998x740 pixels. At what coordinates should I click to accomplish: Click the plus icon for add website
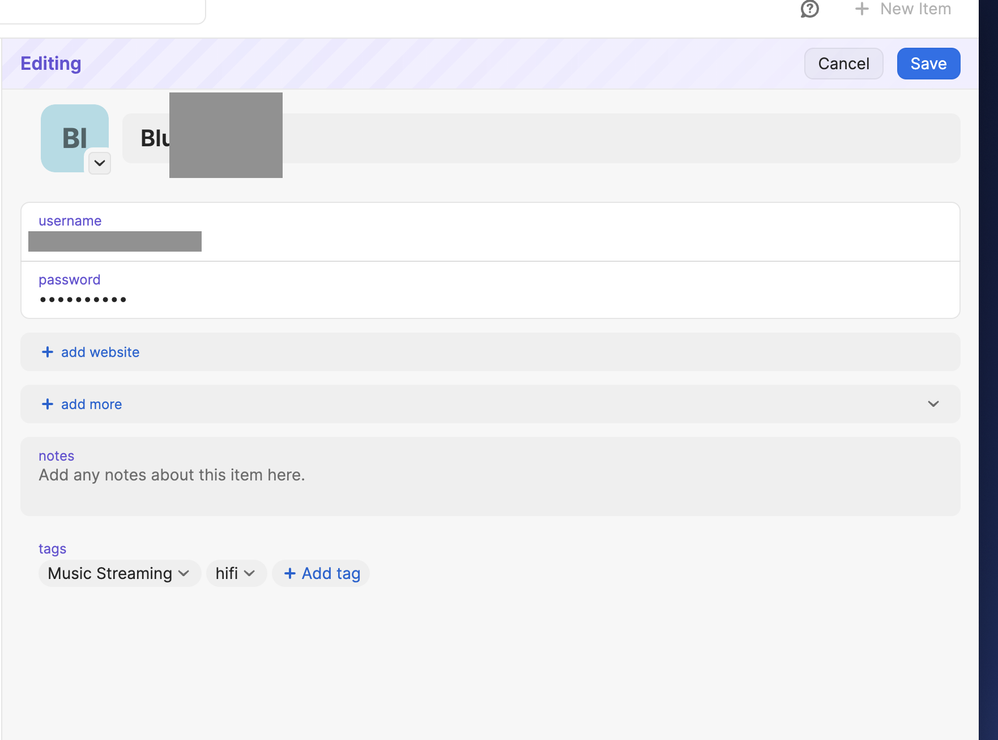(47, 352)
